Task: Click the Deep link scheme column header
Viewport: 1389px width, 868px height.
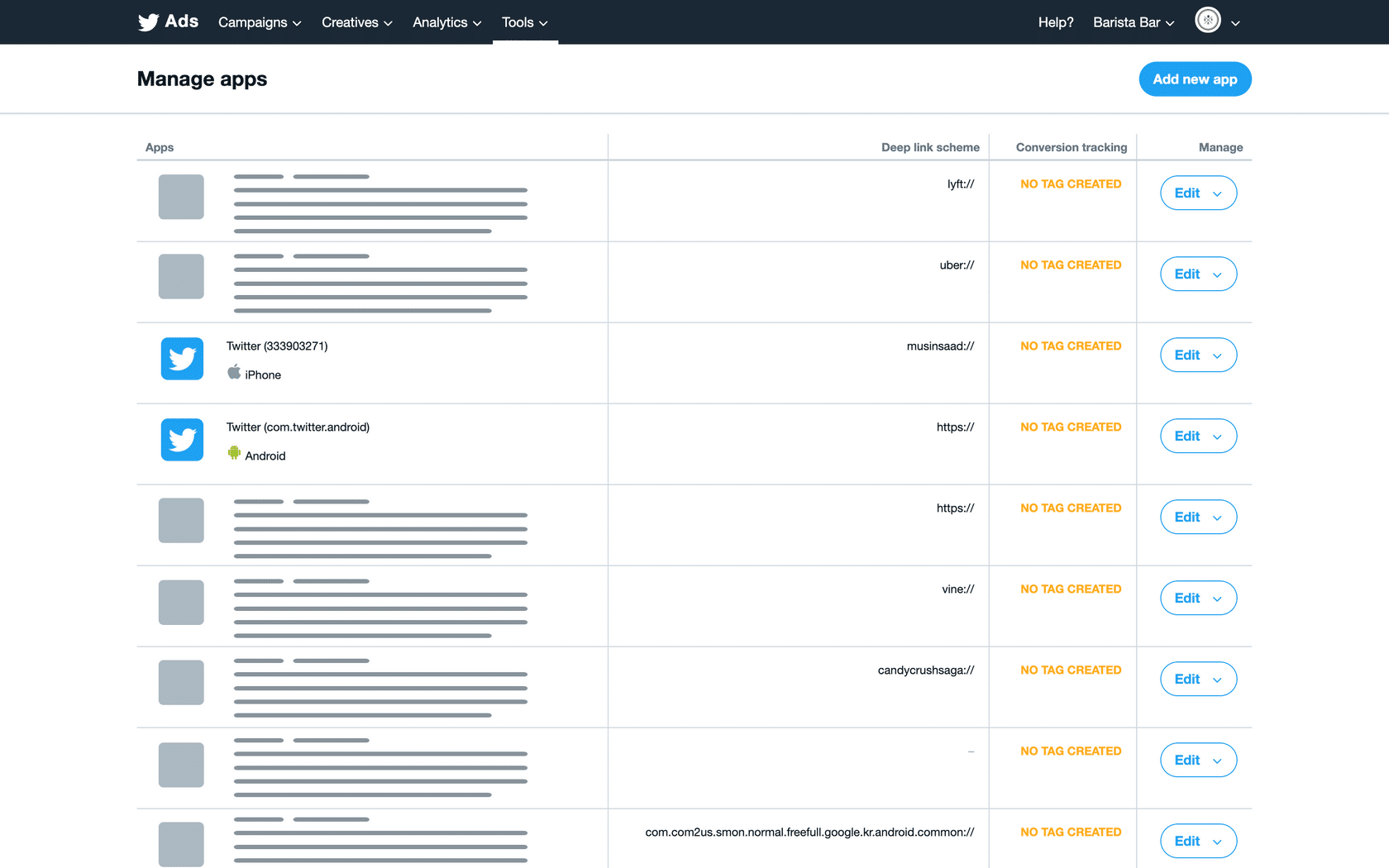Action: 930,147
